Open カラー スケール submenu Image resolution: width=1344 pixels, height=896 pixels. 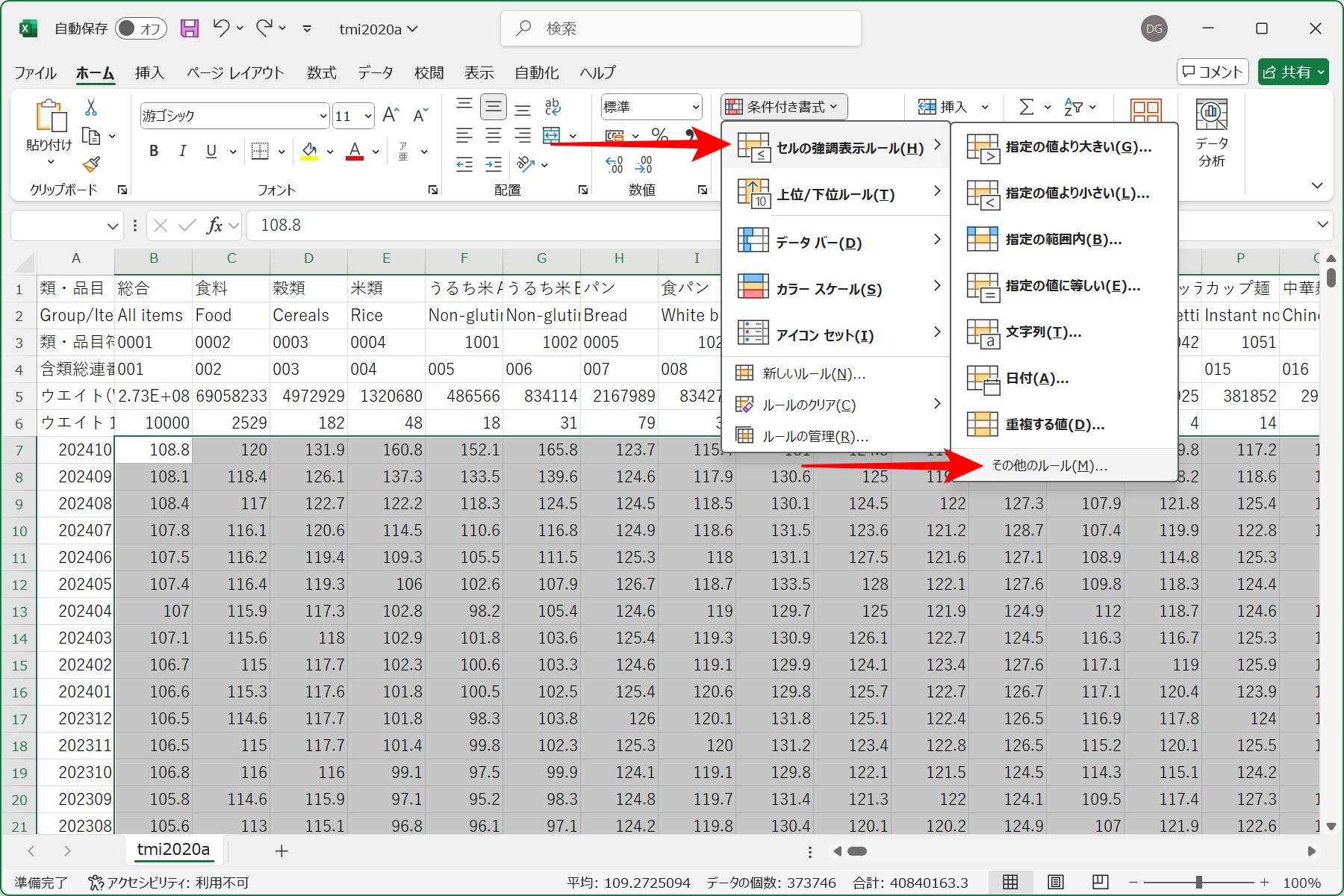click(x=836, y=288)
